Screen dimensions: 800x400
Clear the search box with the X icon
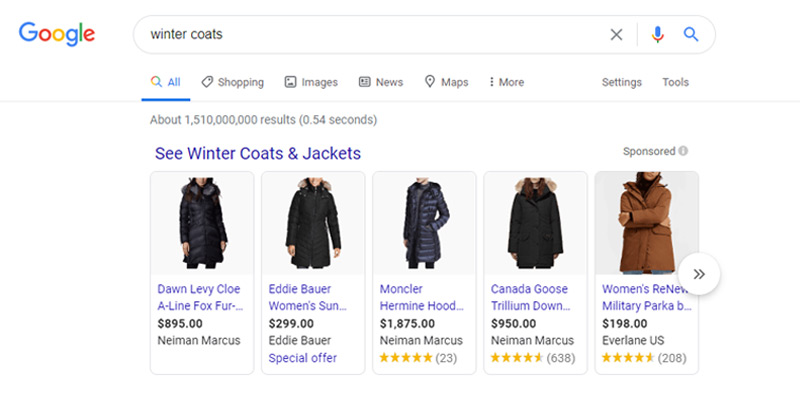[616, 35]
